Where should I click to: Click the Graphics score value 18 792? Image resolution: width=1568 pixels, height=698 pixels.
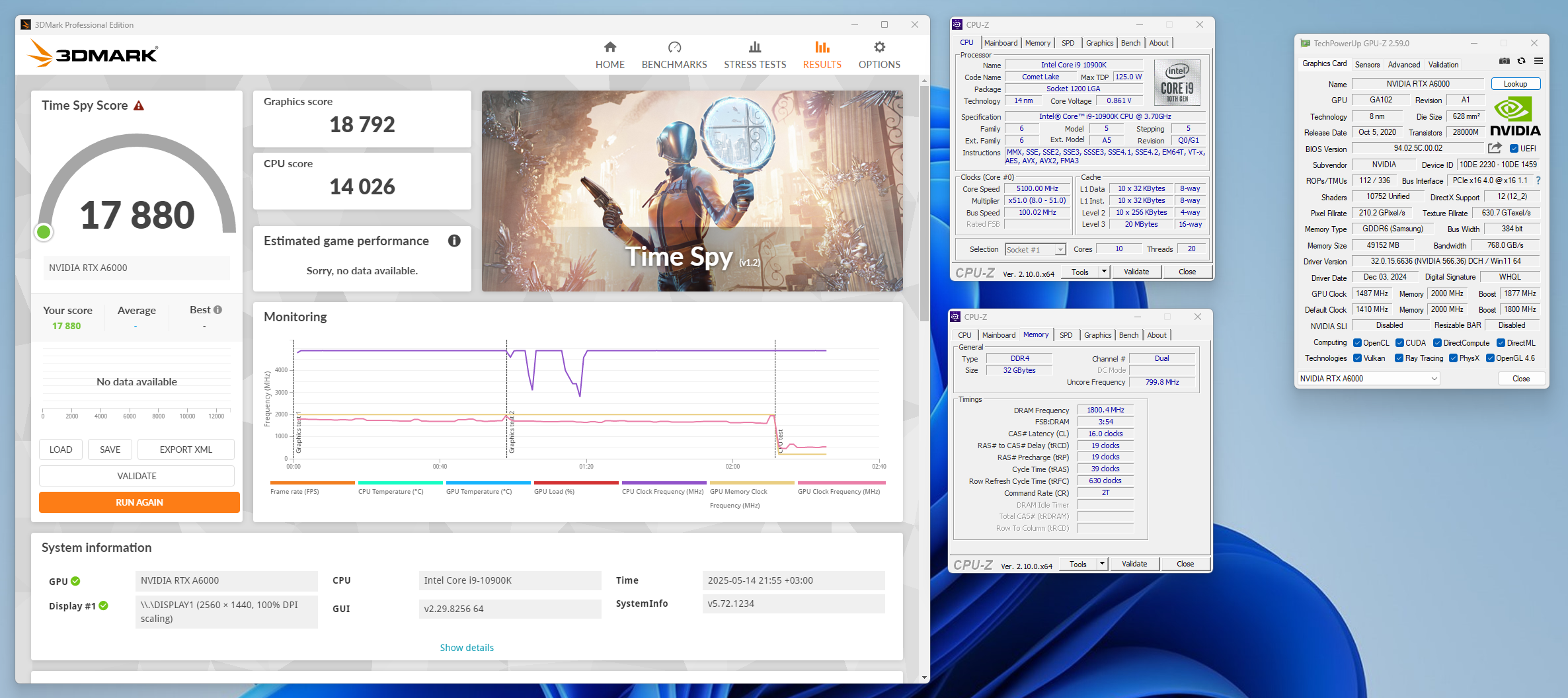pos(362,124)
